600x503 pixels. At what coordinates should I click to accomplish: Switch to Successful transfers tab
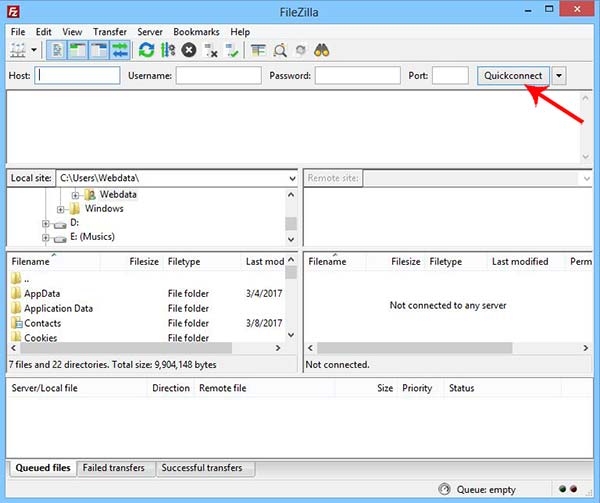pos(202,468)
